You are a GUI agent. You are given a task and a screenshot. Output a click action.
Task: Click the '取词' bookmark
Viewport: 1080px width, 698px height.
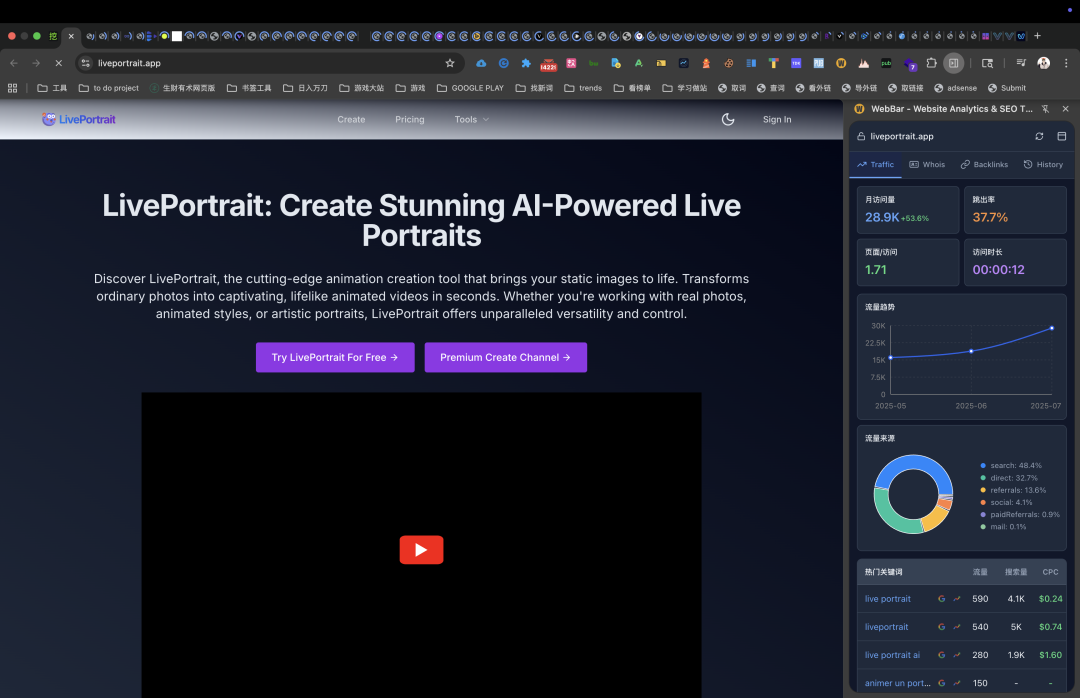tap(731, 88)
